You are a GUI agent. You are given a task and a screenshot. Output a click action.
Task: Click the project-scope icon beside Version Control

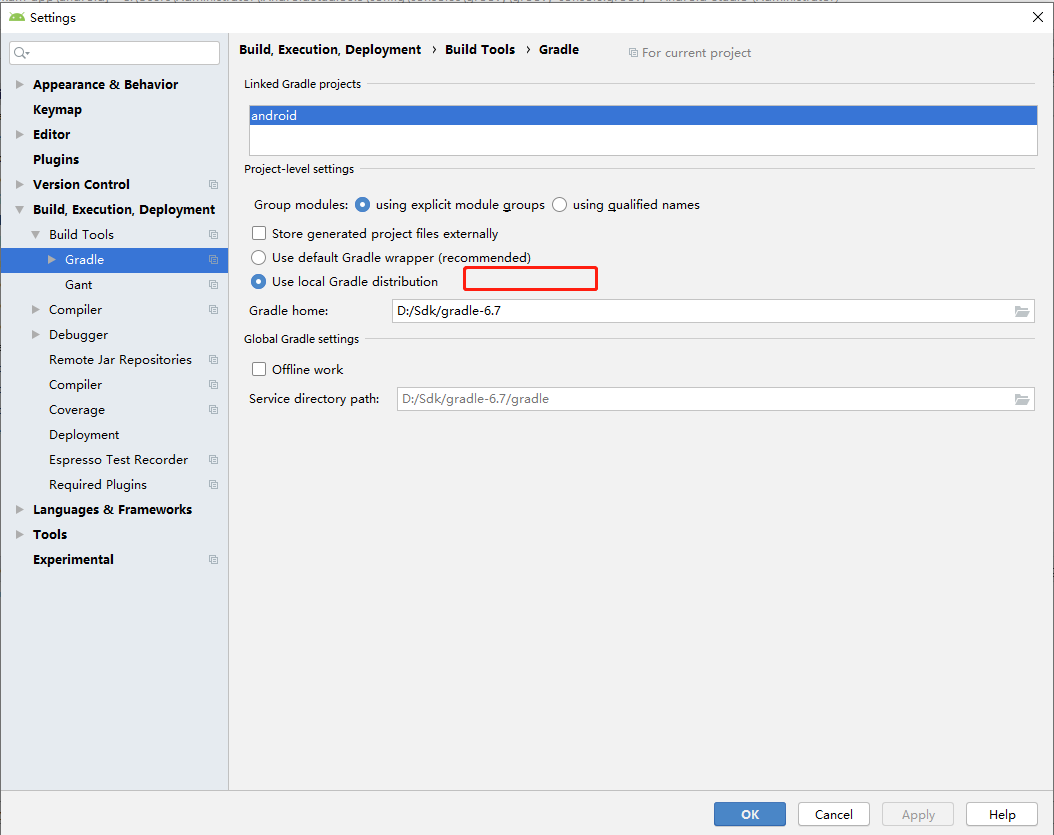(x=213, y=184)
